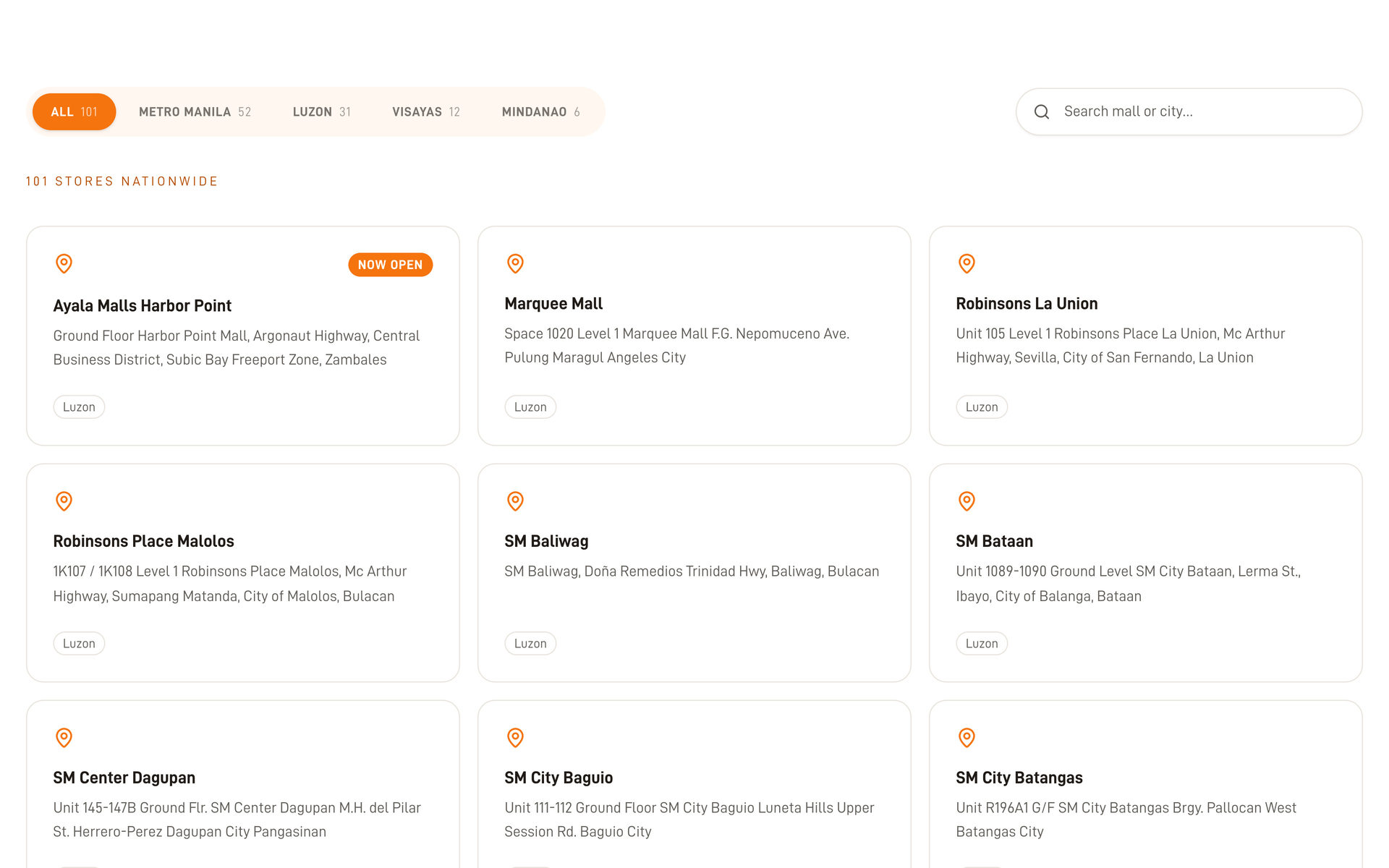The width and height of the screenshot is (1389, 868).
Task: Open the SM Bataan store title
Action: coord(994,541)
